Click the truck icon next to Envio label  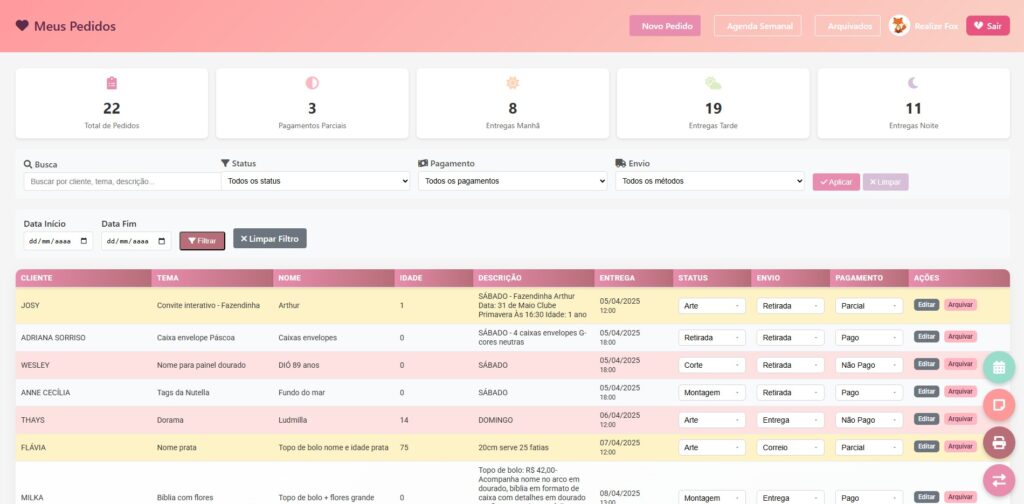coord(620,163)
